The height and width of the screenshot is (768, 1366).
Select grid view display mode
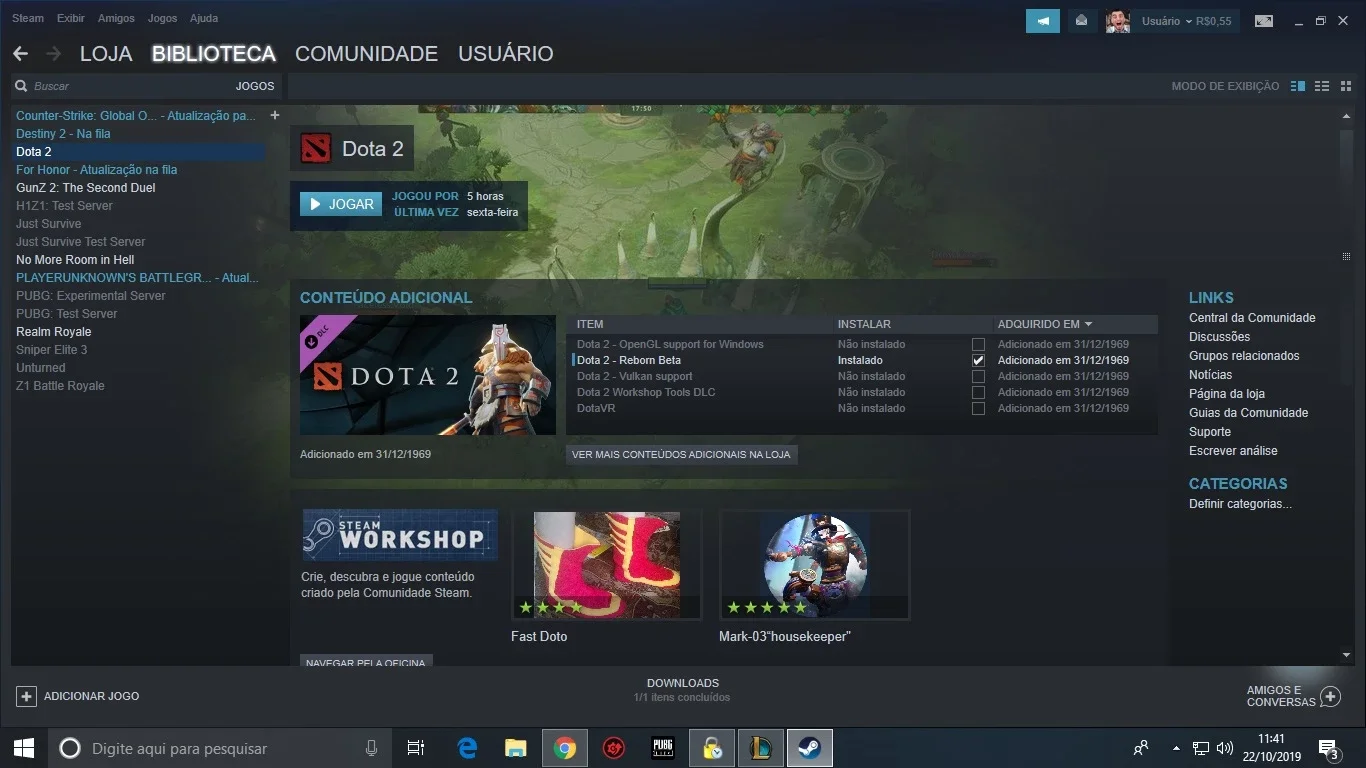coord(1345,87)
